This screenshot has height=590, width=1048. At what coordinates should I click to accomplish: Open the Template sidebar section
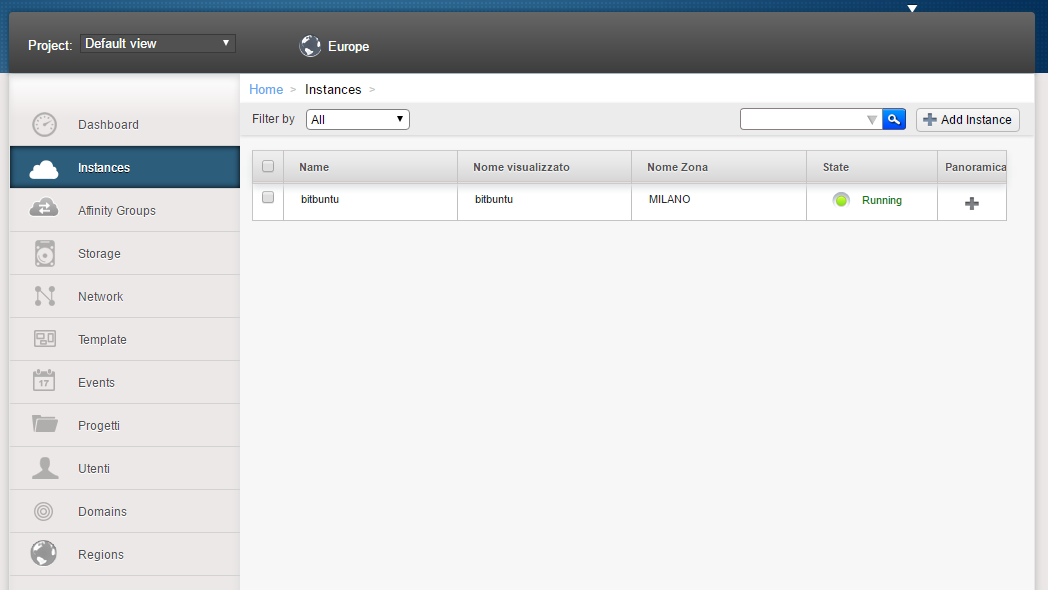pos(102,340)
